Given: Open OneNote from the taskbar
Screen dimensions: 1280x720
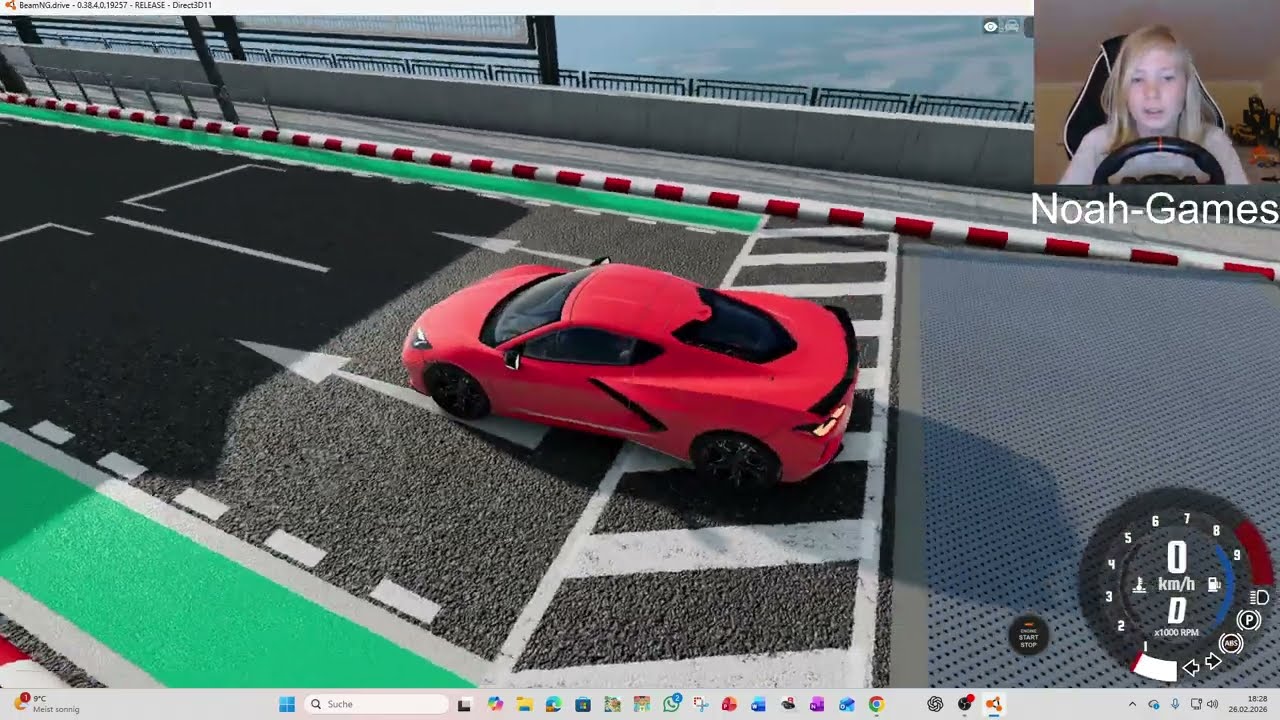Looking at the screenshot, I should [x=817, y=704].
